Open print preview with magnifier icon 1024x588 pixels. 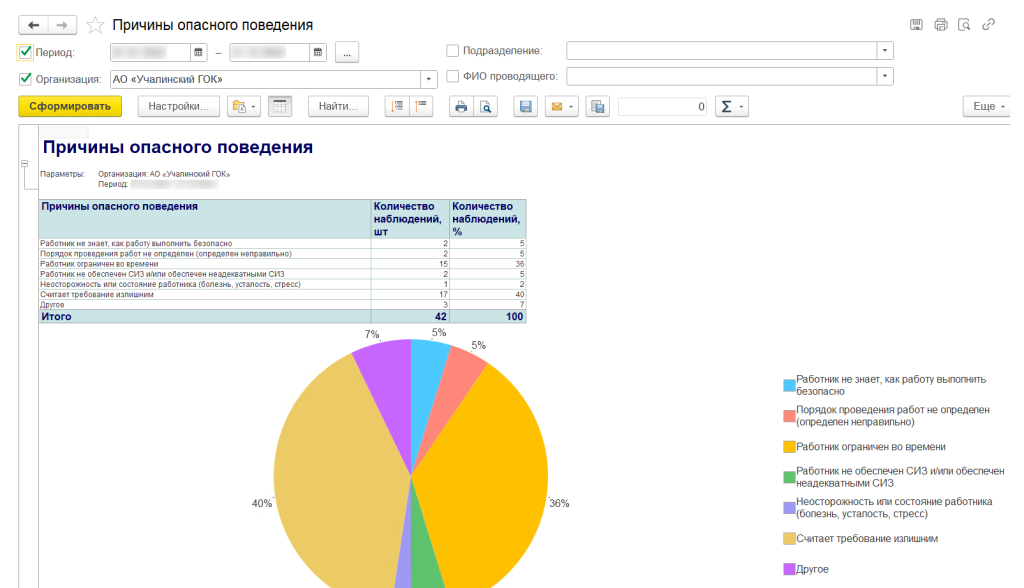485,107
